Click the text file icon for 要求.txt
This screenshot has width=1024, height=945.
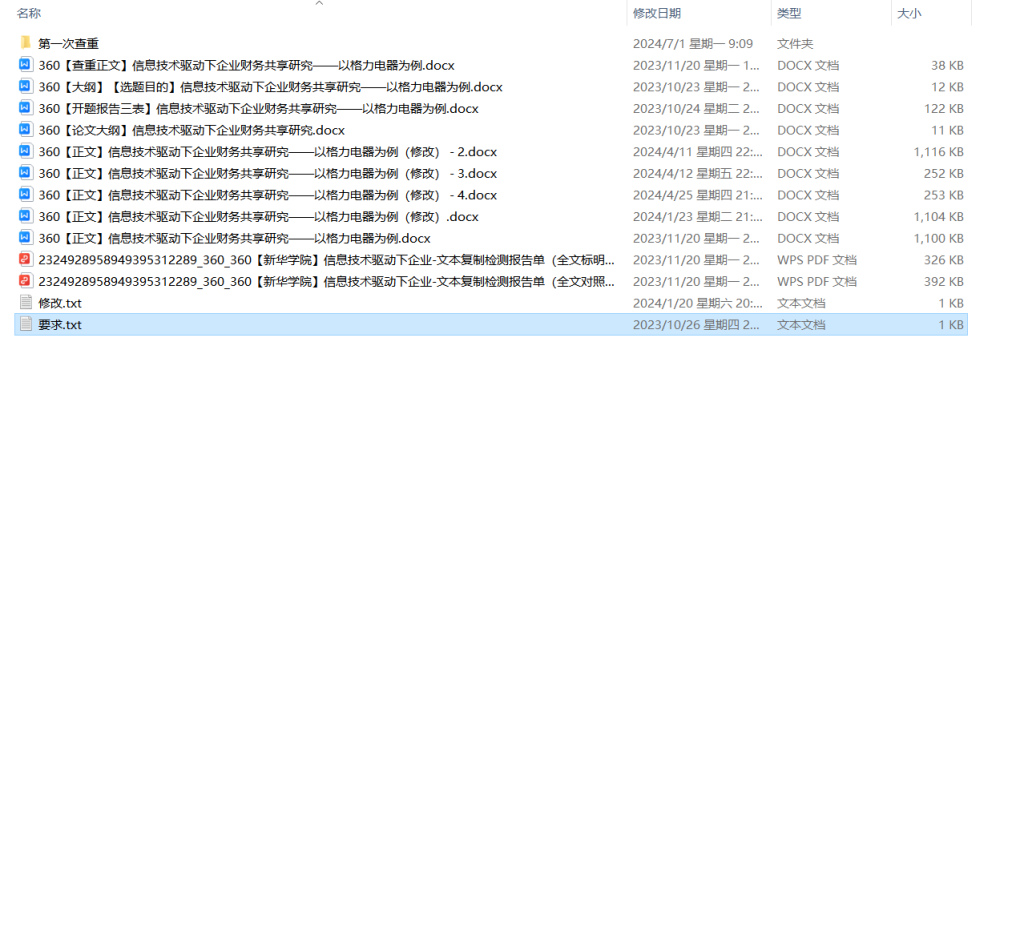tap(26, 325)
